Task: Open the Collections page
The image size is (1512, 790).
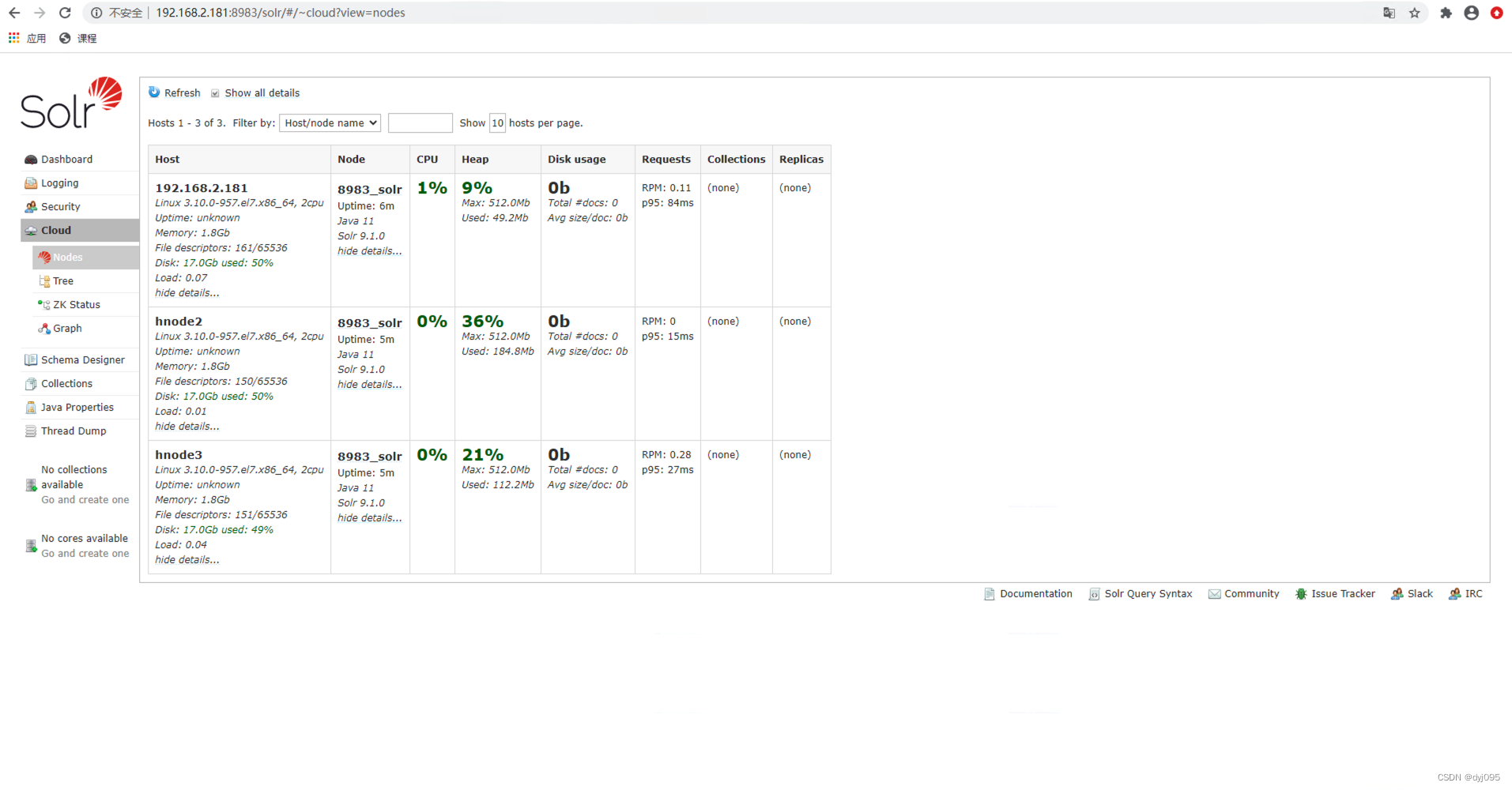Action: click(66, 384)
